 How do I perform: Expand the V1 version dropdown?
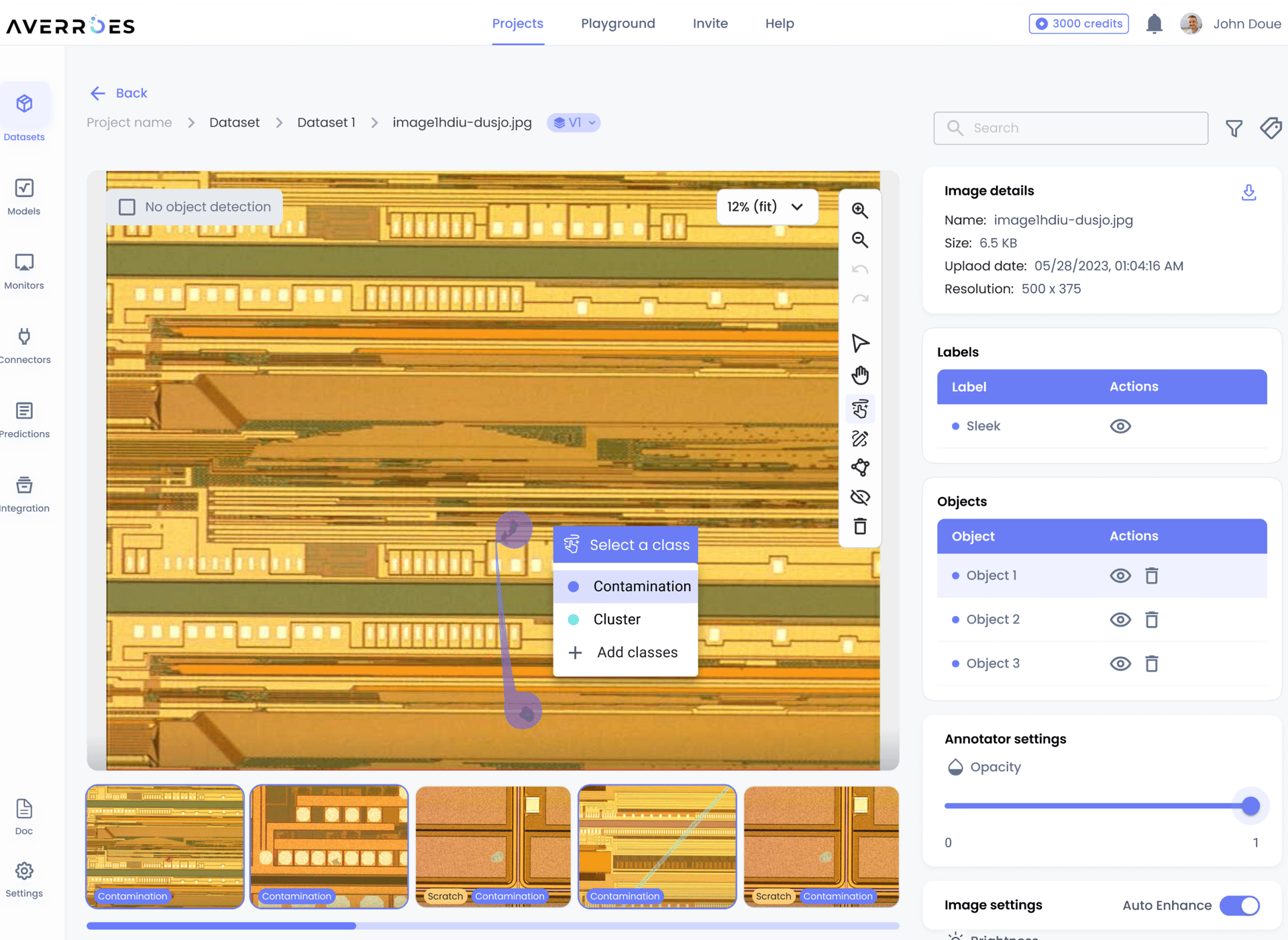[574, 123]
